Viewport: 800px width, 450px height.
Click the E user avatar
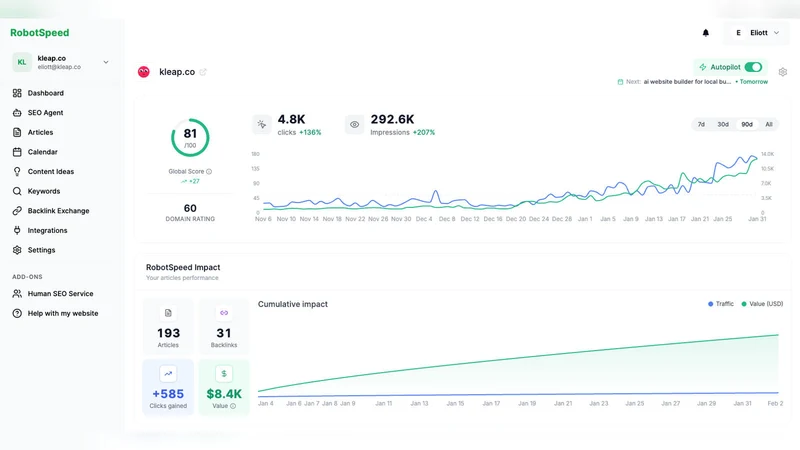(738, 33)
